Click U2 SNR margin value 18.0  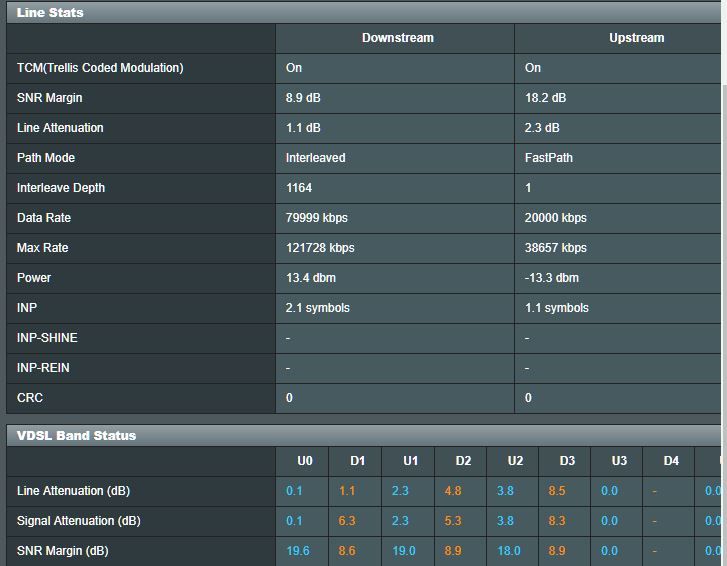click(509, 551)
